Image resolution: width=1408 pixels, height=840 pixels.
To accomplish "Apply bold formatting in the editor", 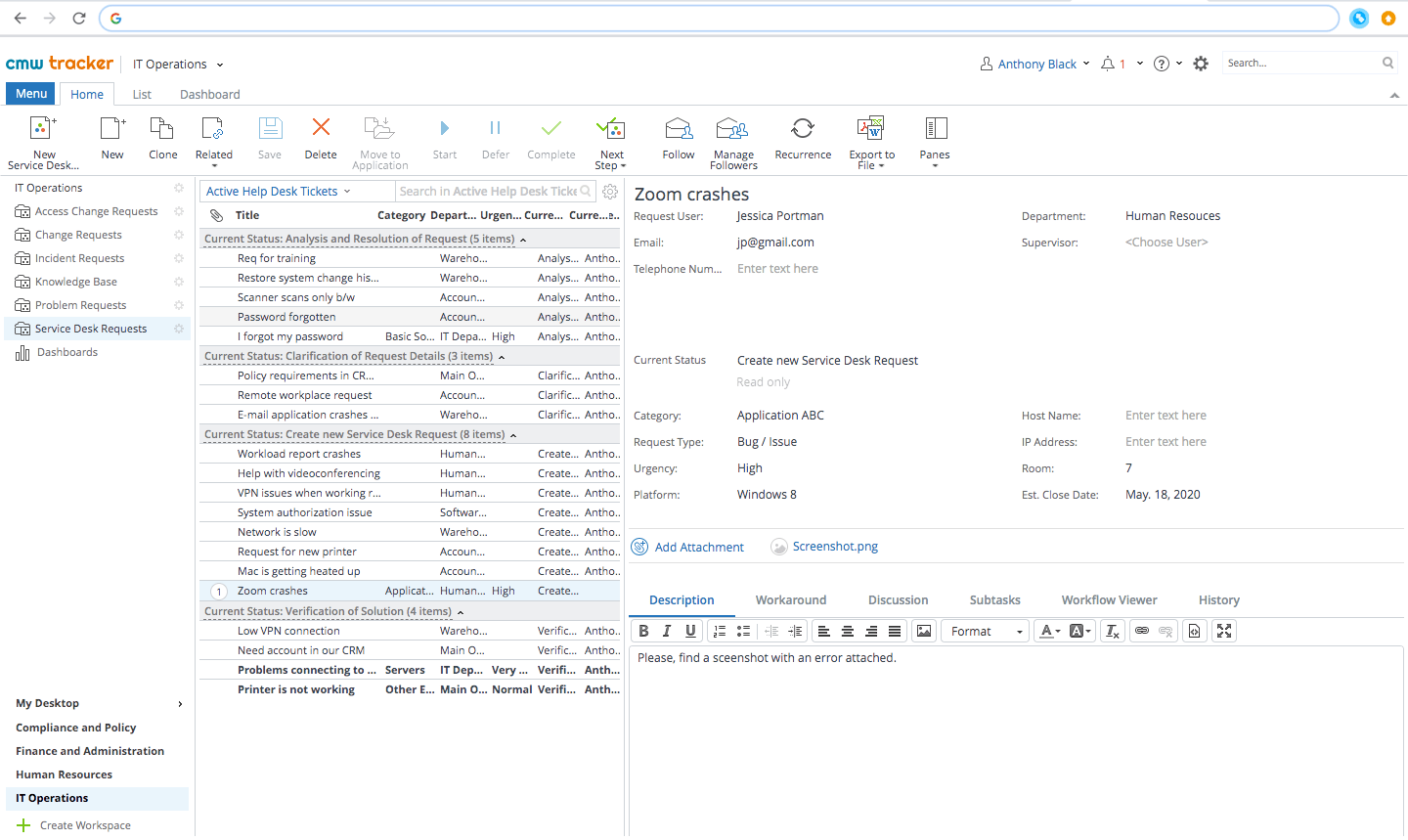I will (x=643, y=631).
